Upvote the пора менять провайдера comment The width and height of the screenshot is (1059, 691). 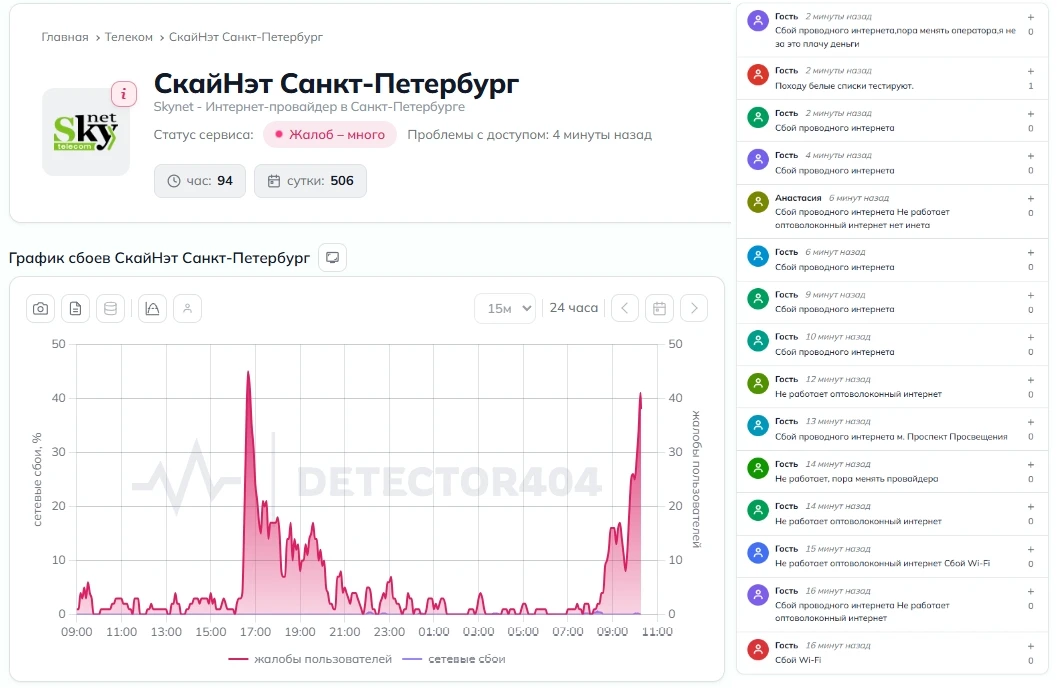(x=1031, y=465)
